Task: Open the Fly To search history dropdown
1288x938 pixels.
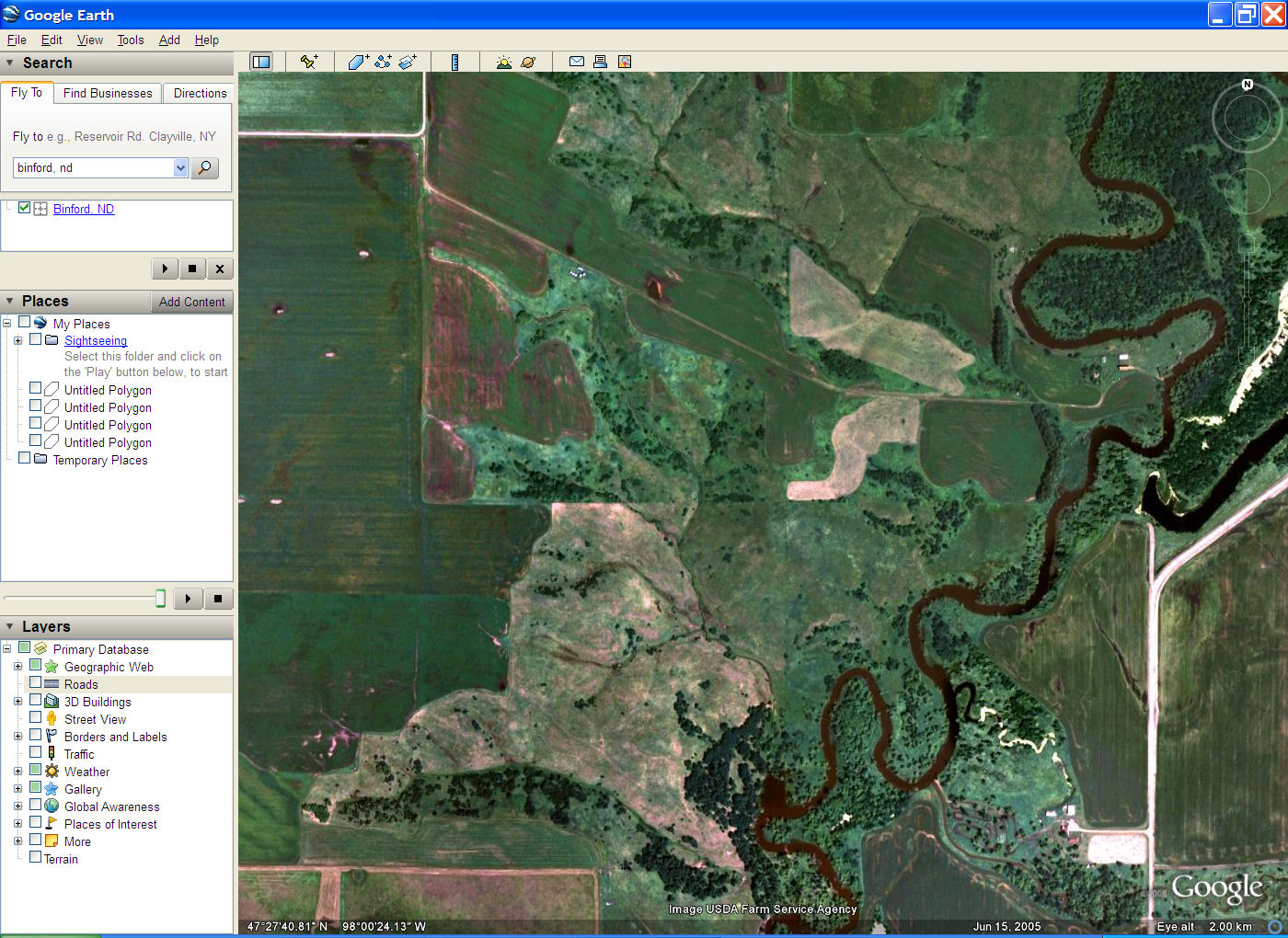Action: 180,167
